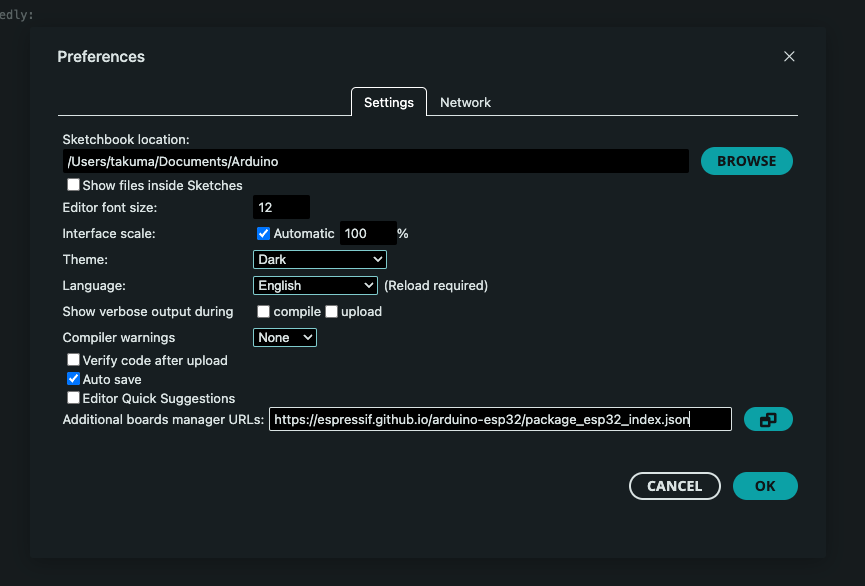The image size is (865, 586).
Task: Click the Theme label
Action: (85, 259)
